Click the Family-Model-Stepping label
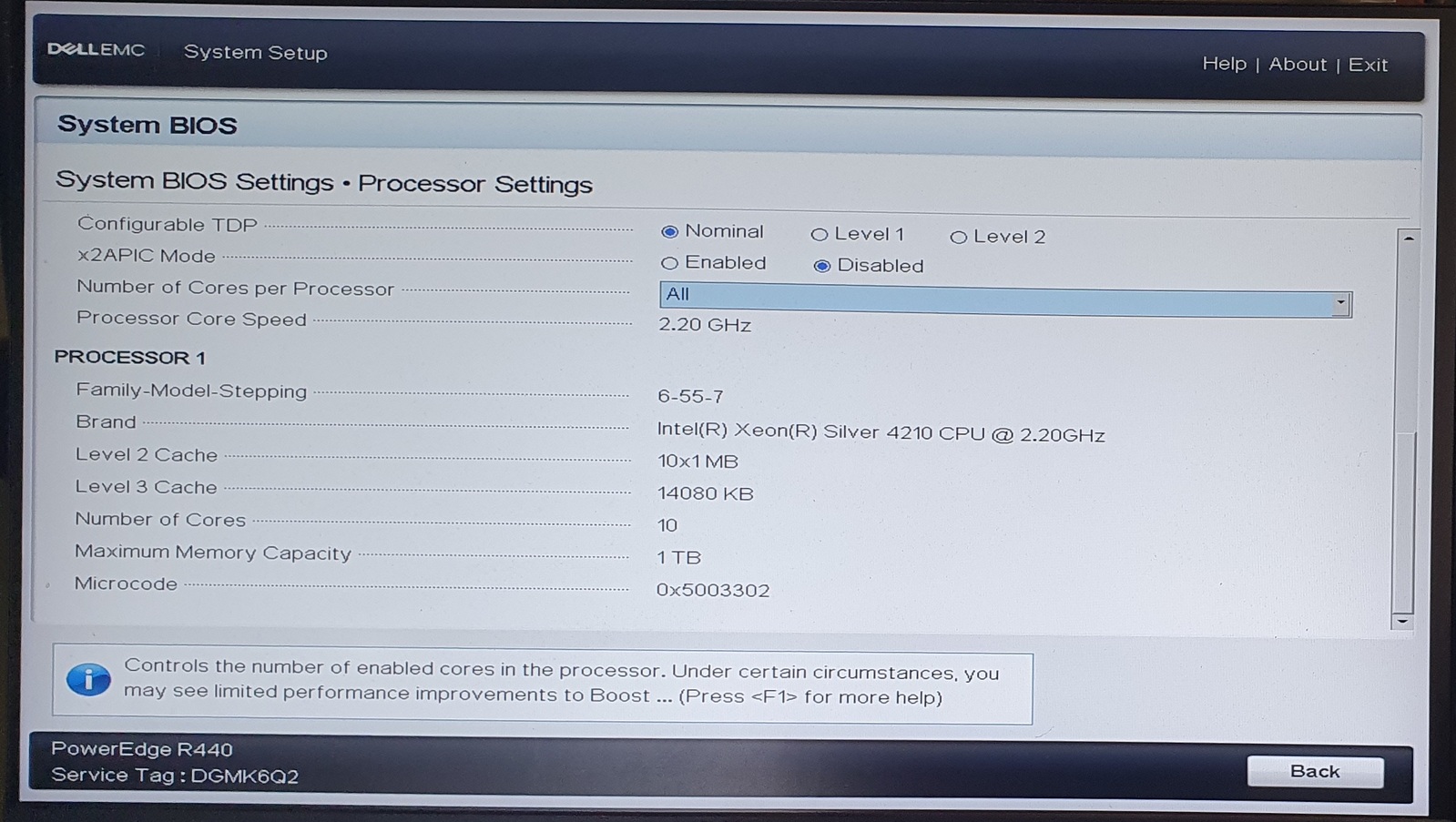 (191, 391)
